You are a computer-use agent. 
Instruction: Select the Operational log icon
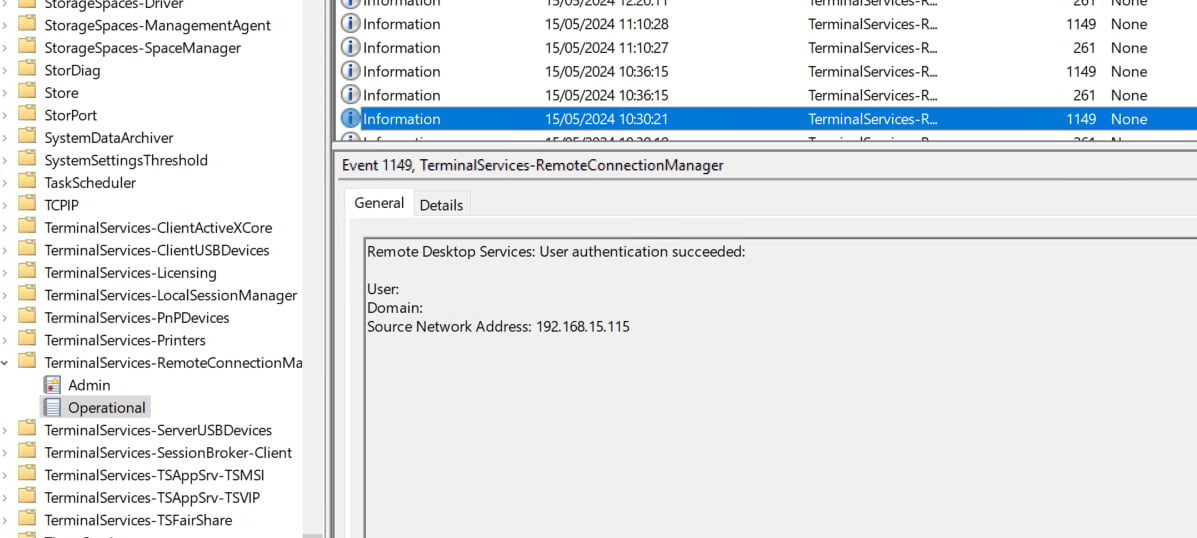[52, 408]
